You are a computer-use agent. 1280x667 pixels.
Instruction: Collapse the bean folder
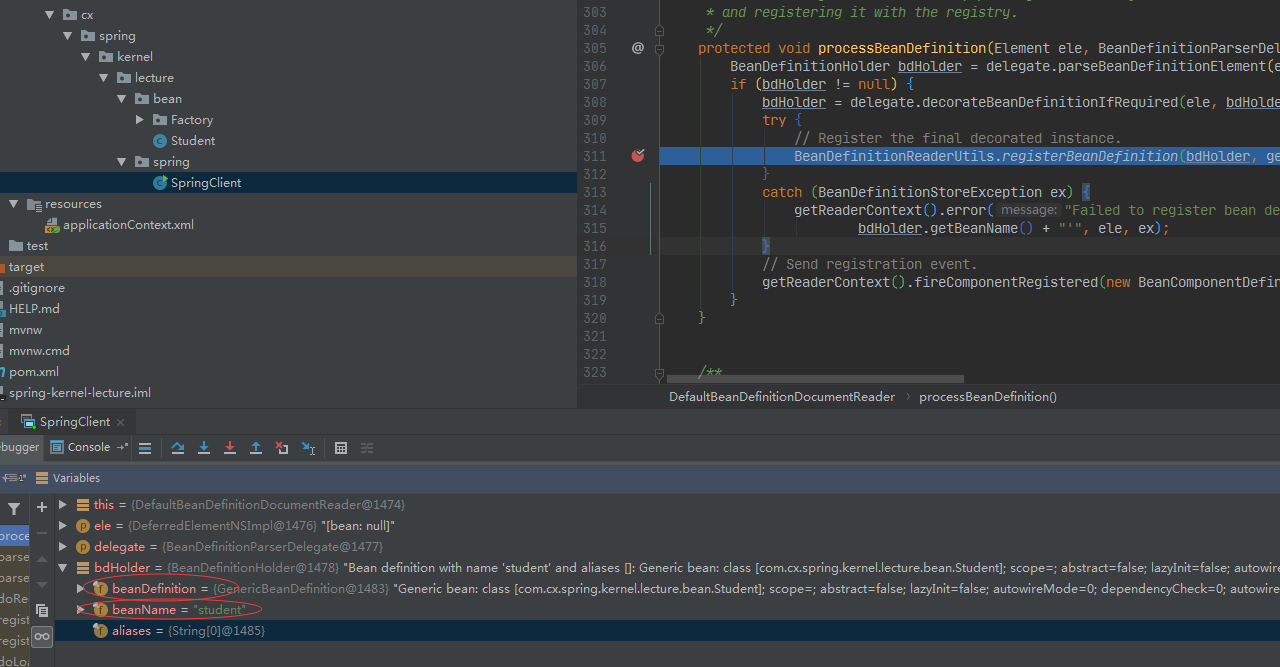pos(122,99)
